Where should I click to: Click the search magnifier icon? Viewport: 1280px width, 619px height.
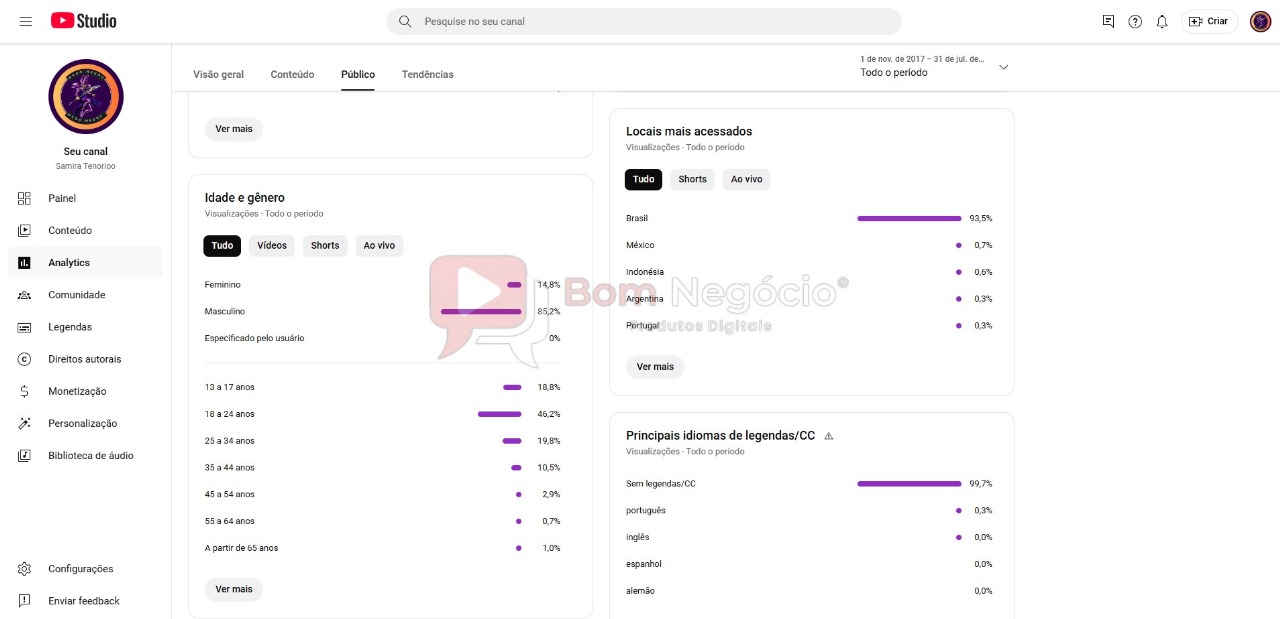405,21
